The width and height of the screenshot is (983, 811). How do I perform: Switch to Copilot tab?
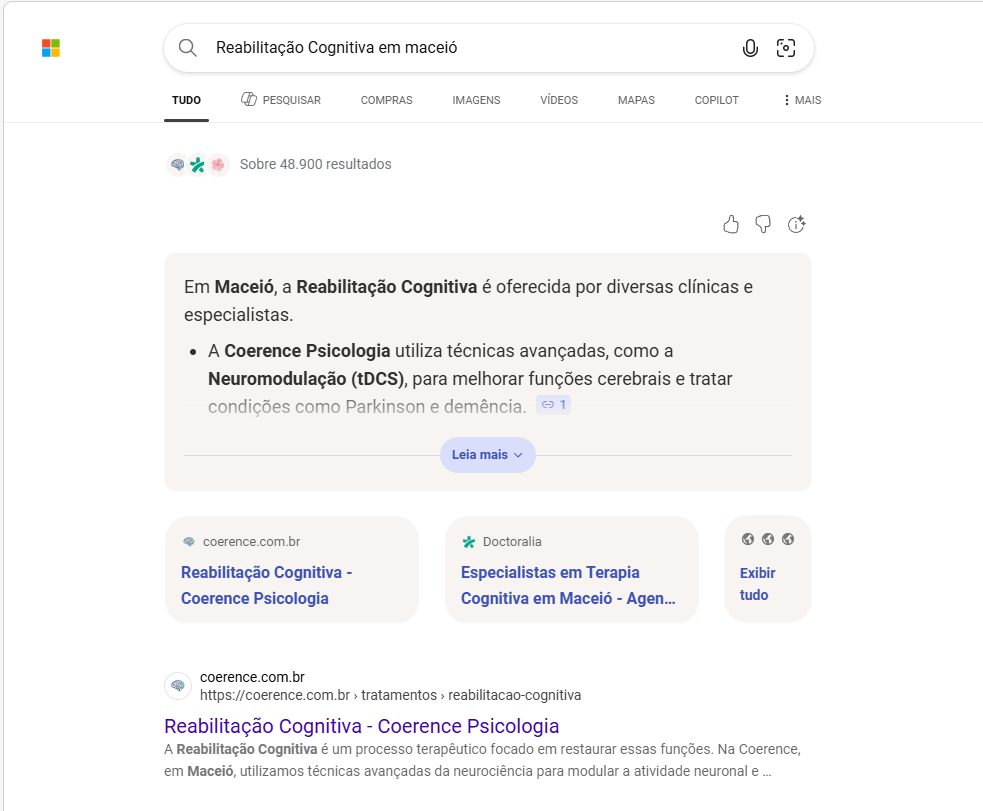(717, 100)
